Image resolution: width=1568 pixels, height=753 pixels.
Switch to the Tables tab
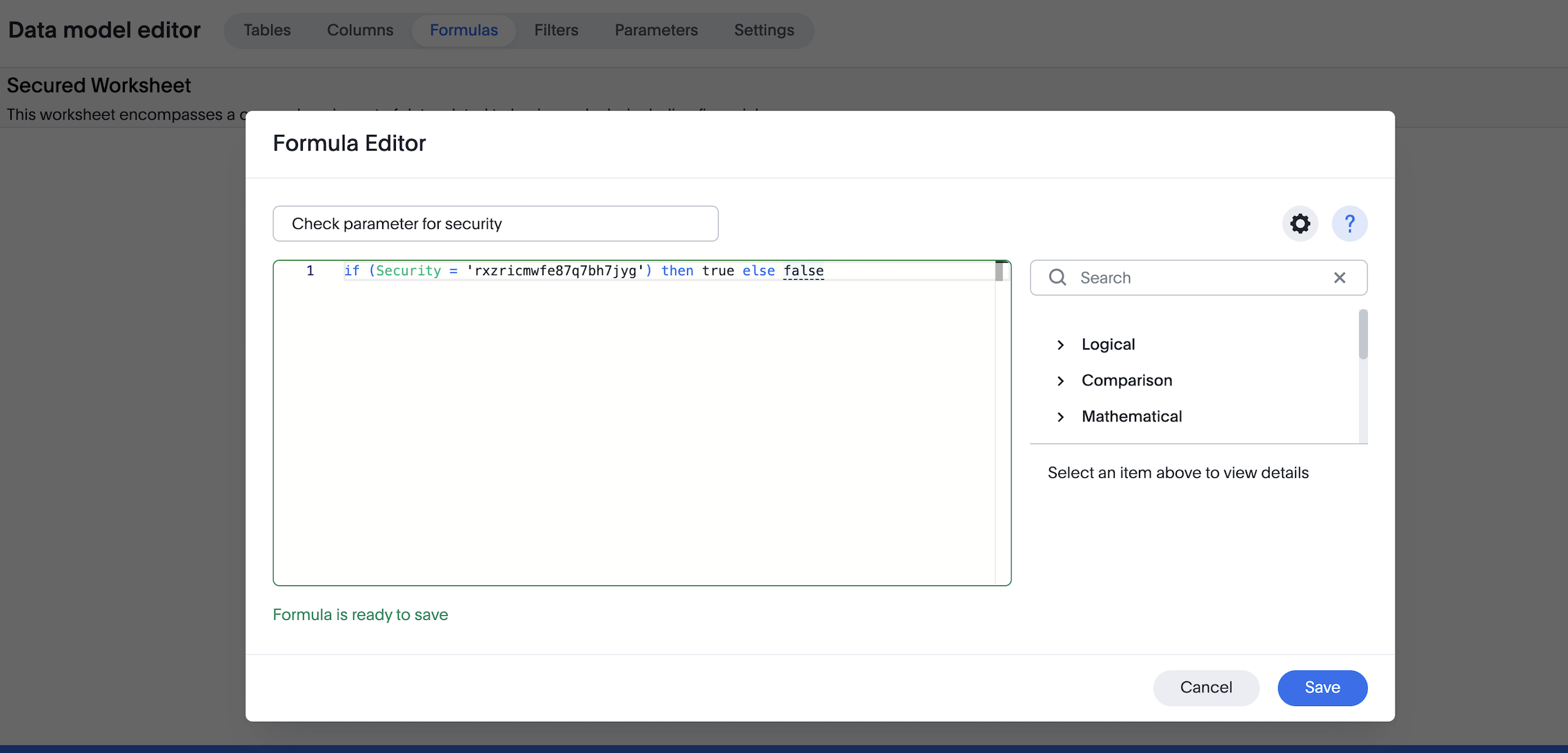[267, 30]
